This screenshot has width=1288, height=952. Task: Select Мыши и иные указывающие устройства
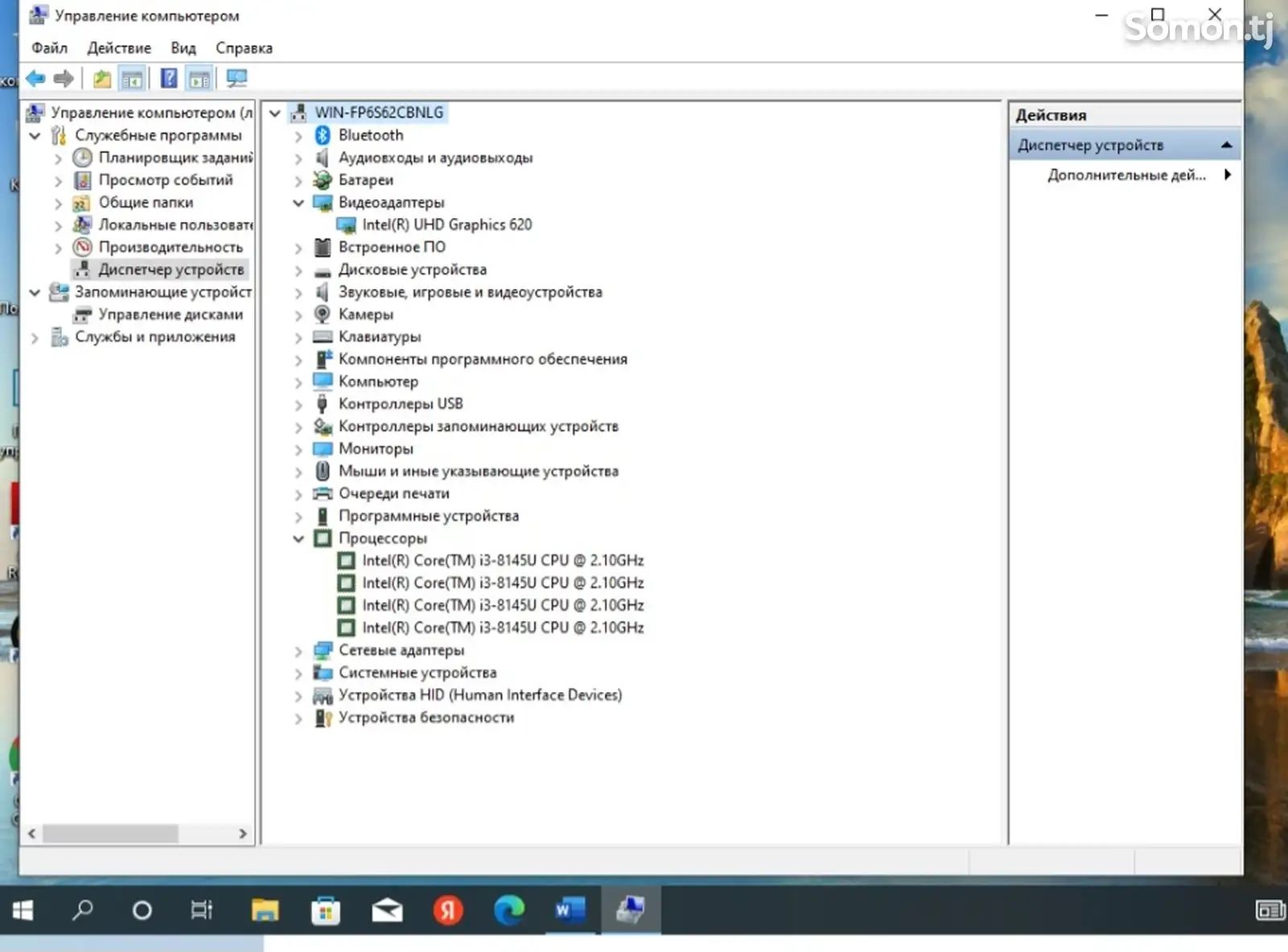pos(479,471)
